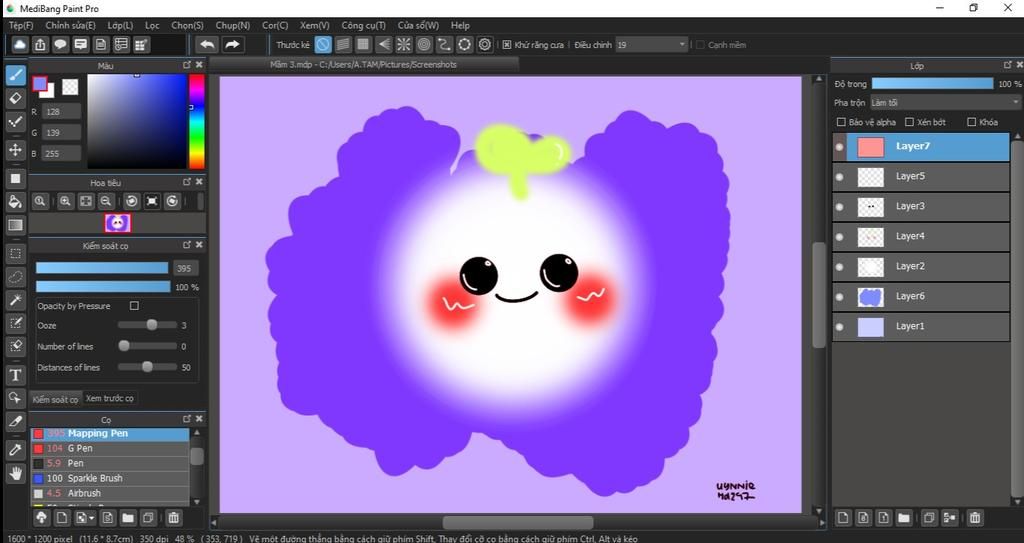Select the Bucket fill tool
Image resolution: width=1024 pixels, height=543 pixels.
(x=16, y=202)
